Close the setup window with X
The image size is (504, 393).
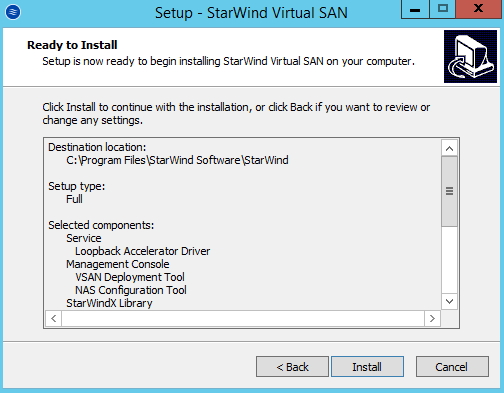(x=479, y=9)
